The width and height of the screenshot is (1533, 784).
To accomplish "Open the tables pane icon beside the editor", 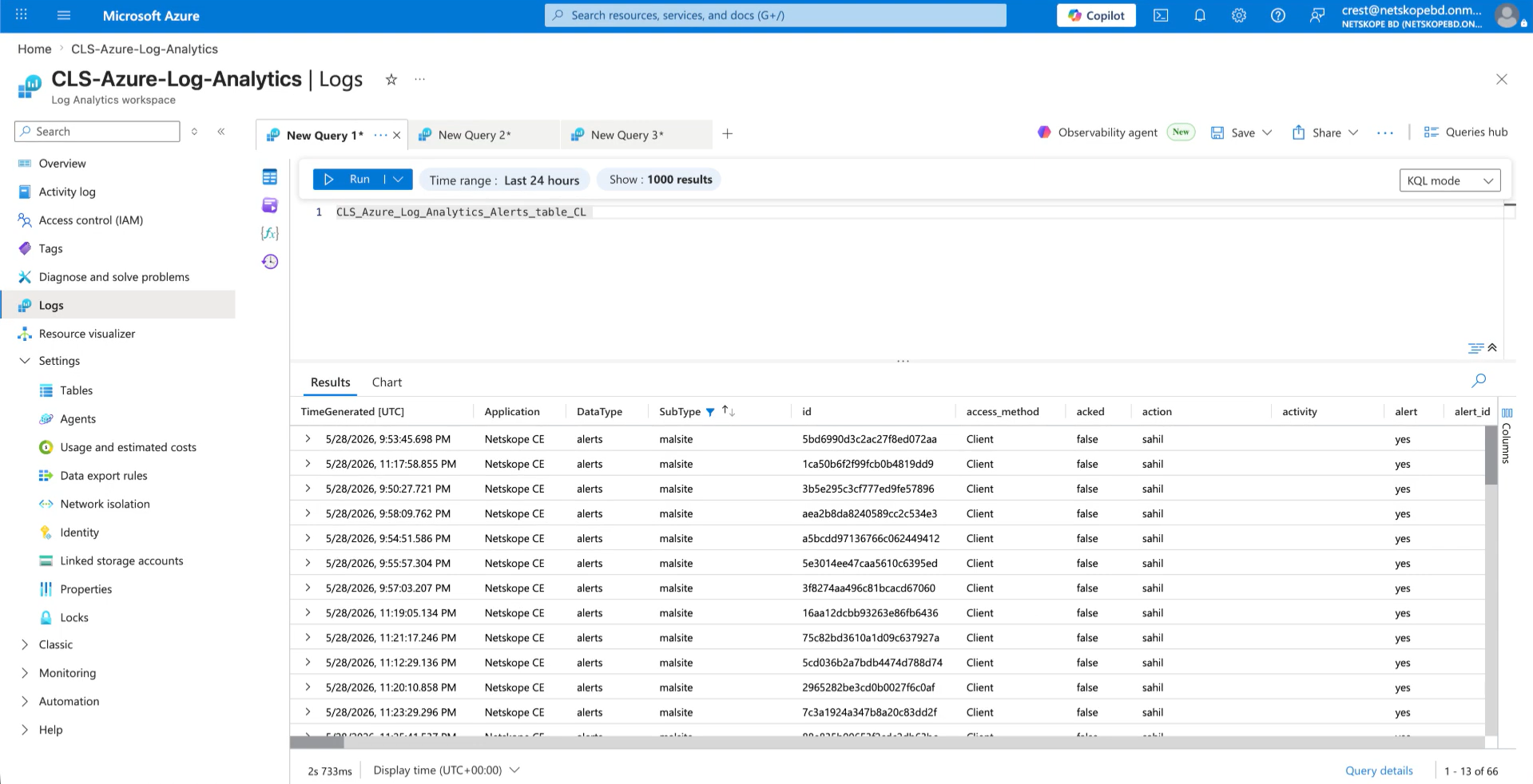I will (x=270, y=176).
